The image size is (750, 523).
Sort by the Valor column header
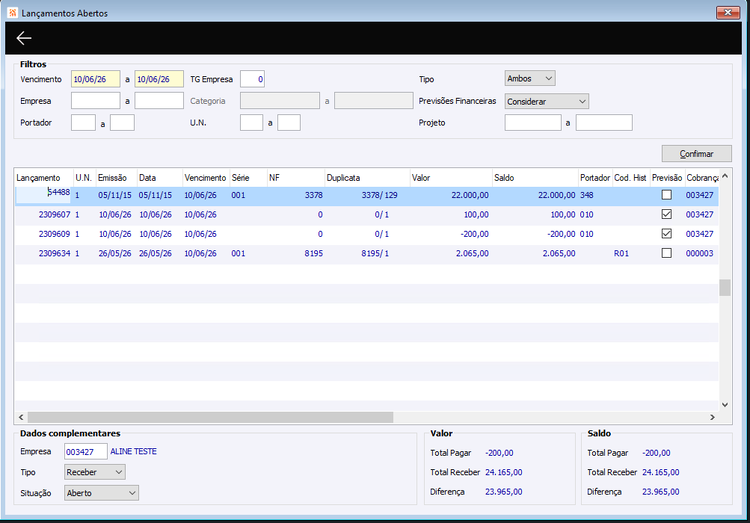coord(451,178)
